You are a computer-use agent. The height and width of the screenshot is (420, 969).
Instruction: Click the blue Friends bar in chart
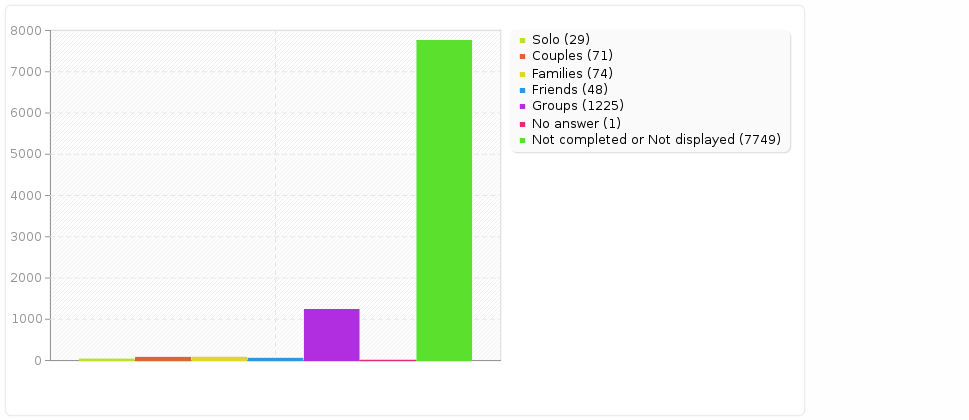click(275, 358)
